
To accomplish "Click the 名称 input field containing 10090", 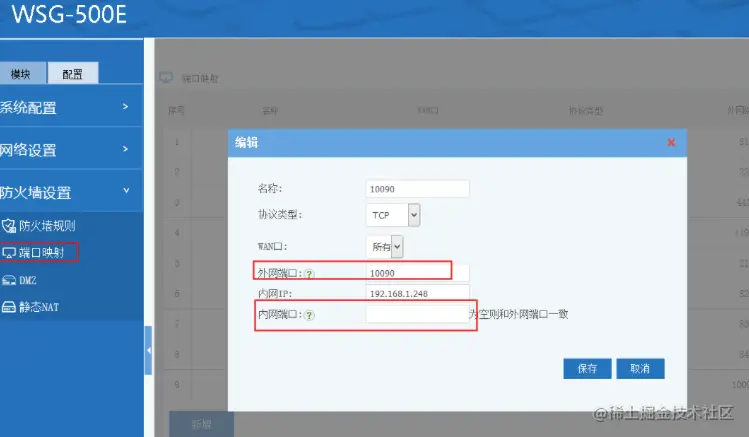I will [x=417, y=189].
